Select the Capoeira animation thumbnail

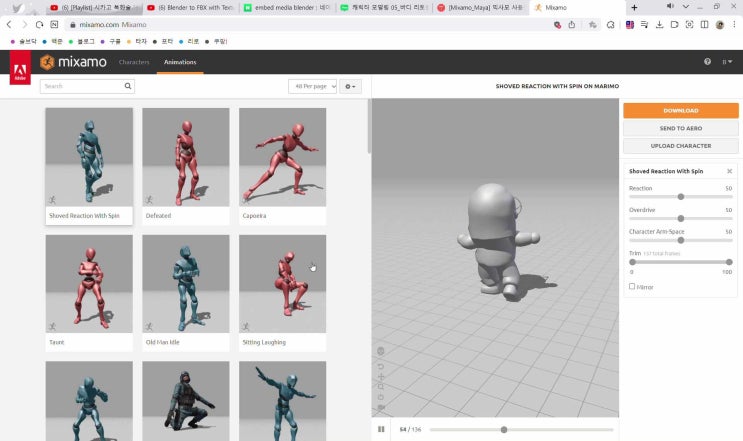pos(282,157)
